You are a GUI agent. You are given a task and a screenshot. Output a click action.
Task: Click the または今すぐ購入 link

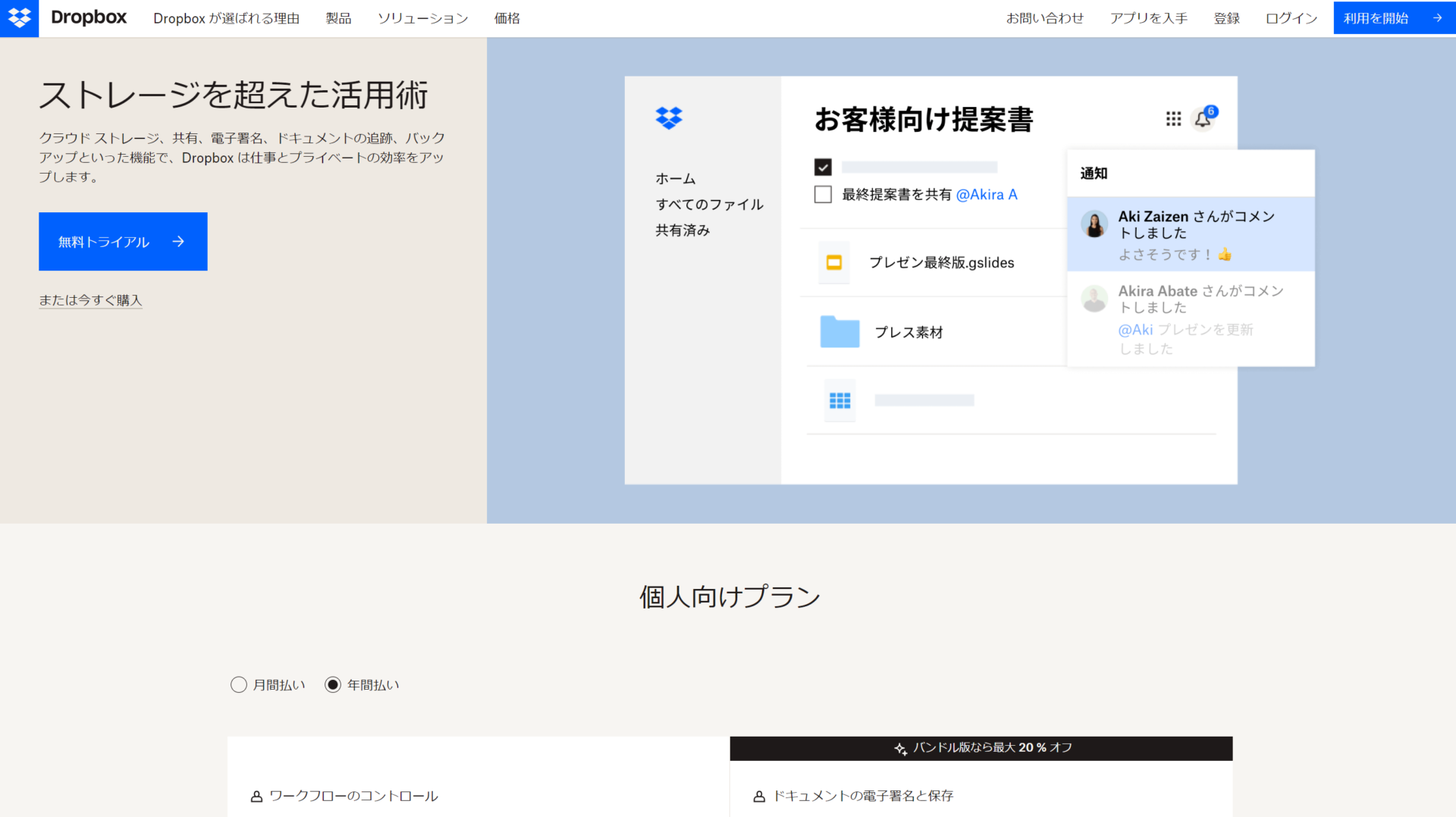coord(90,300)
